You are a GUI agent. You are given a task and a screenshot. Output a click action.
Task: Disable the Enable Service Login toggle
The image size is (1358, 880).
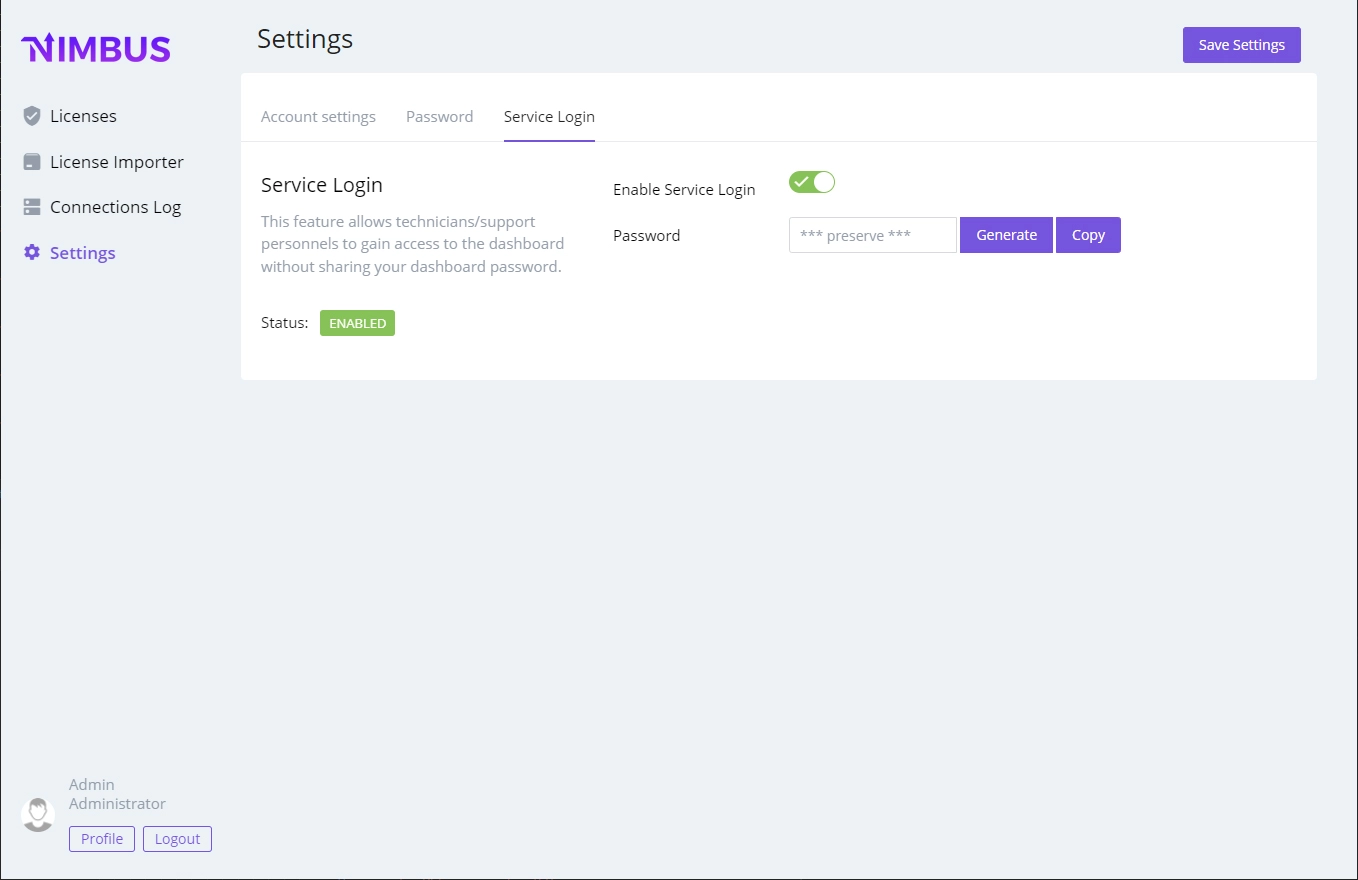812,182
